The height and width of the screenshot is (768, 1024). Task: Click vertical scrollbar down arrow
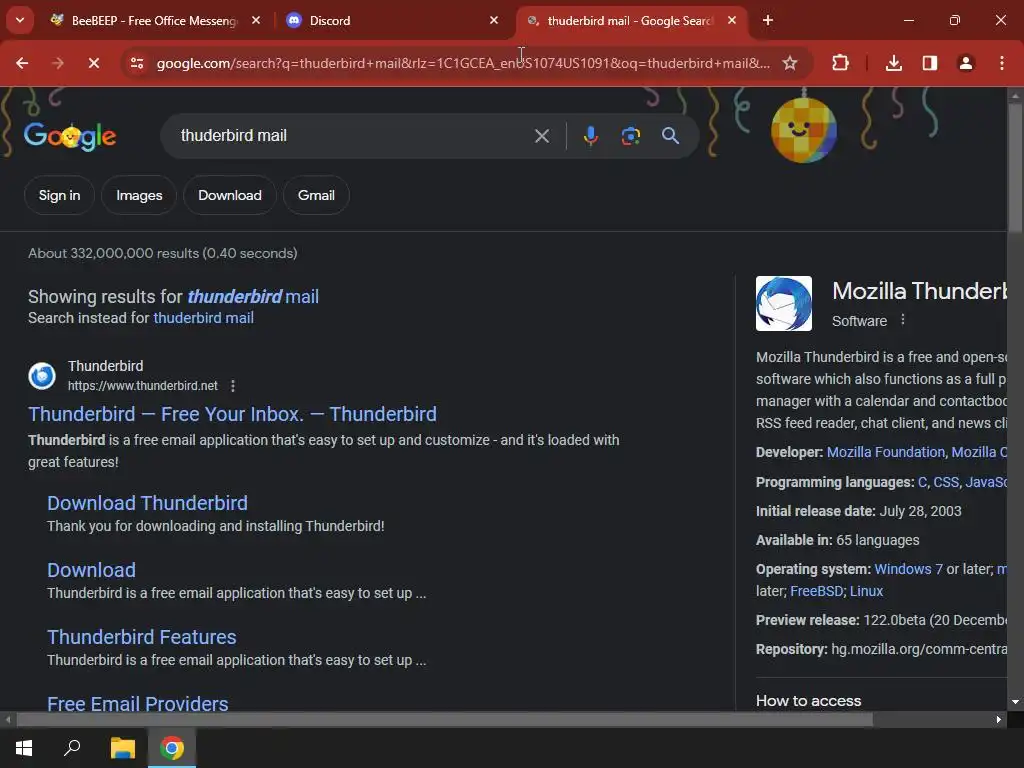[1015, 701]
